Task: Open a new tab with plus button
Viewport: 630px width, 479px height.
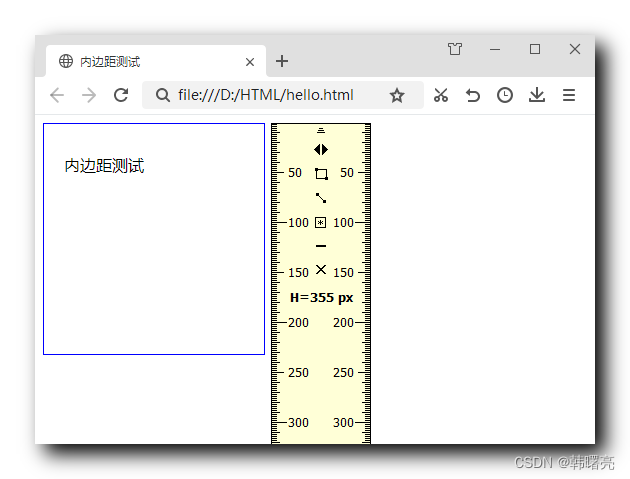Action: (x=282, y=61)
